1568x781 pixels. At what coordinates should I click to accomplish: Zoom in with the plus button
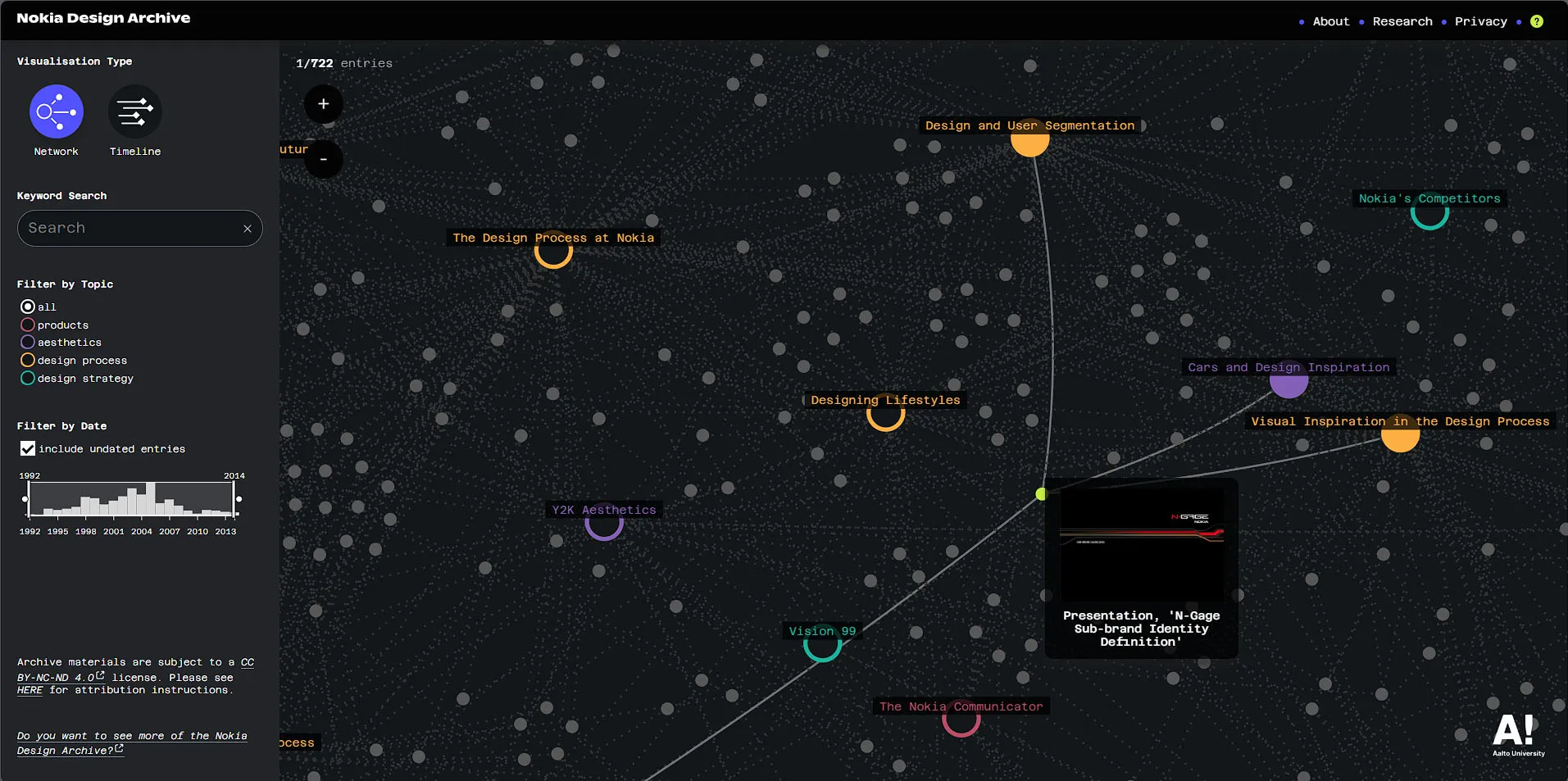(324, 104)
